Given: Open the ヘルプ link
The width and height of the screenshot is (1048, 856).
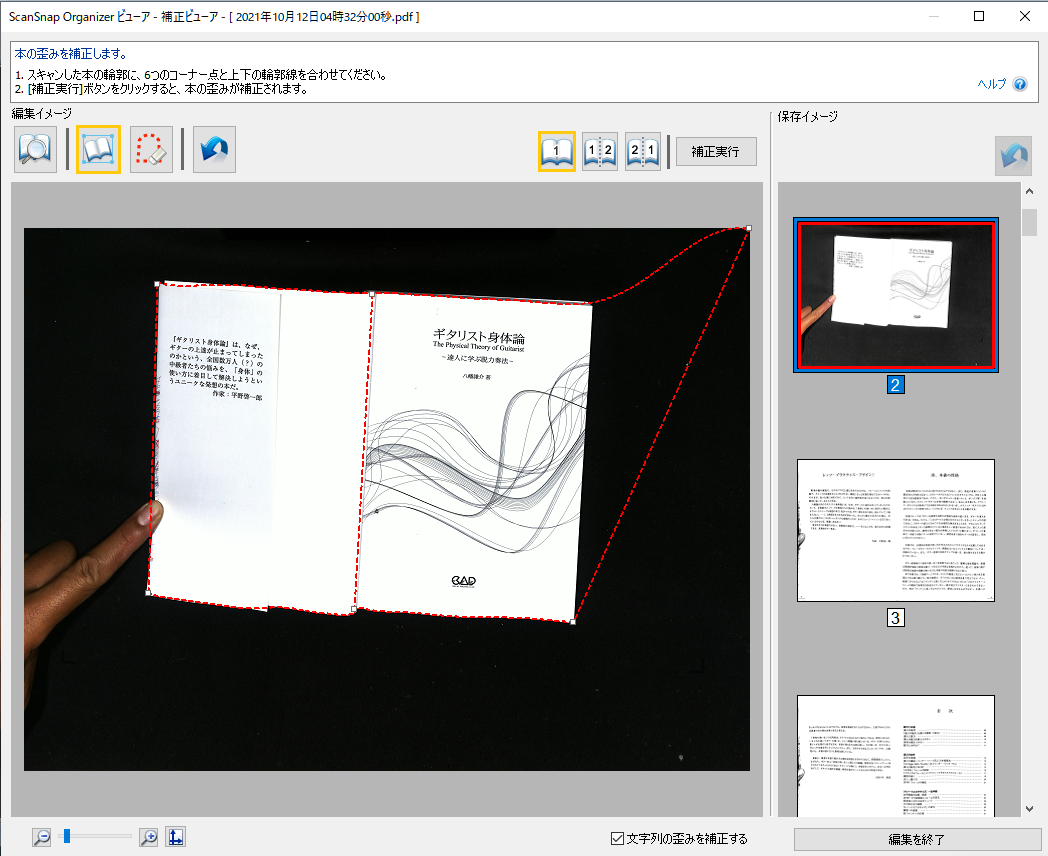Looking at the screenshot, I should (991, 84).
